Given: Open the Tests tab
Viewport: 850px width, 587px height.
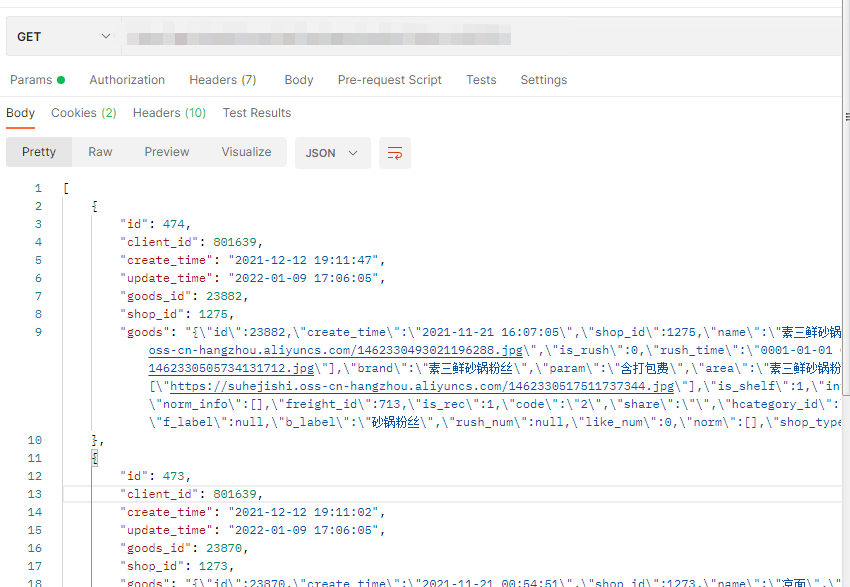Looking at the screenshot, I should click(x=481, y=79).
